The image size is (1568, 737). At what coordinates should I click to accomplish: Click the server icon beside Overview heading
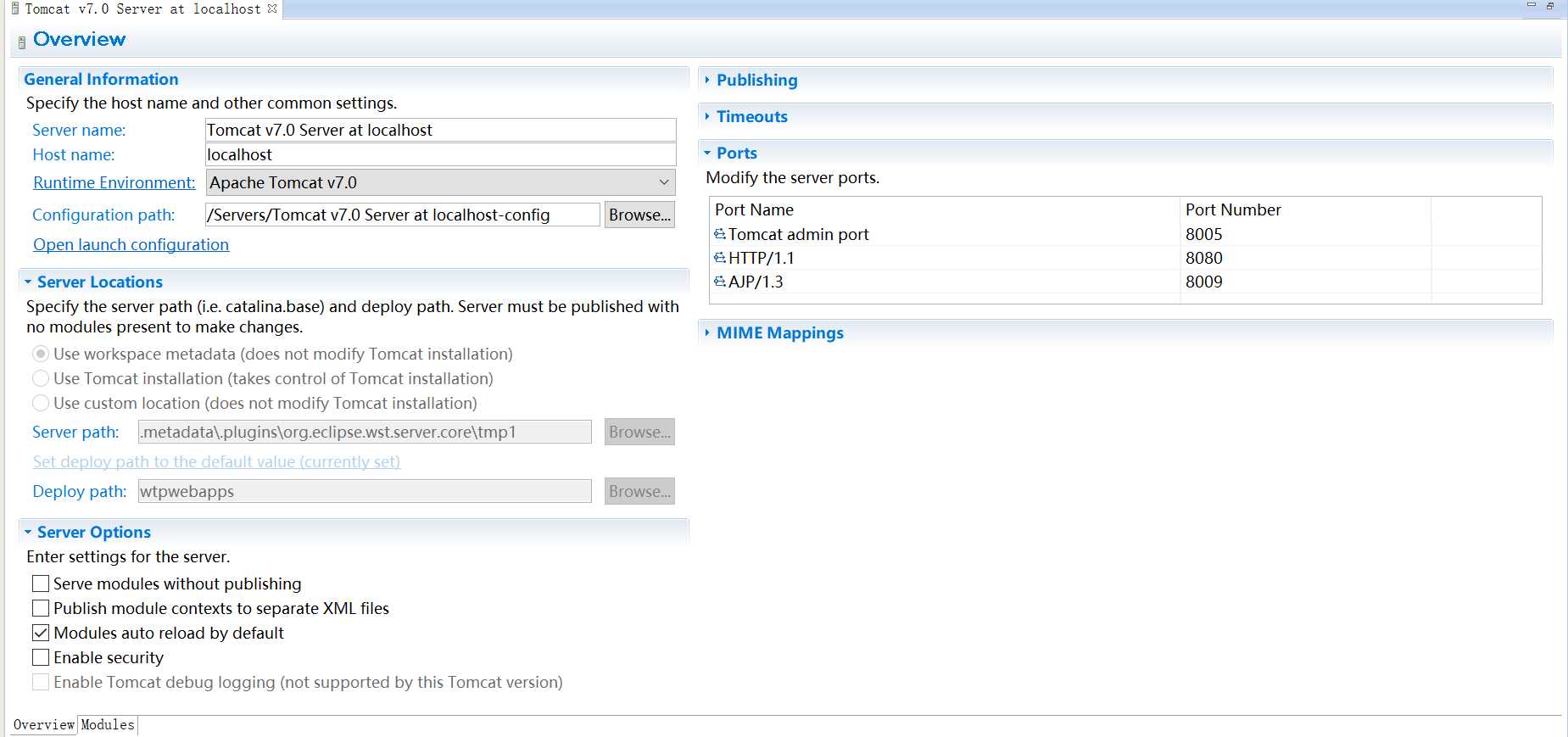(22, 42)
